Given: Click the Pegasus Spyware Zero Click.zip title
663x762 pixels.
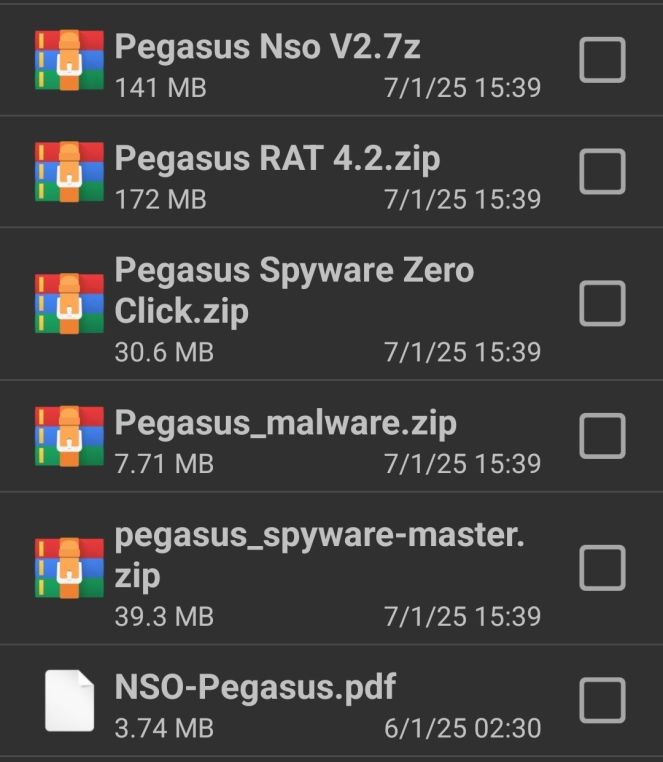Looking at the screenshot, I should (294, 290).
